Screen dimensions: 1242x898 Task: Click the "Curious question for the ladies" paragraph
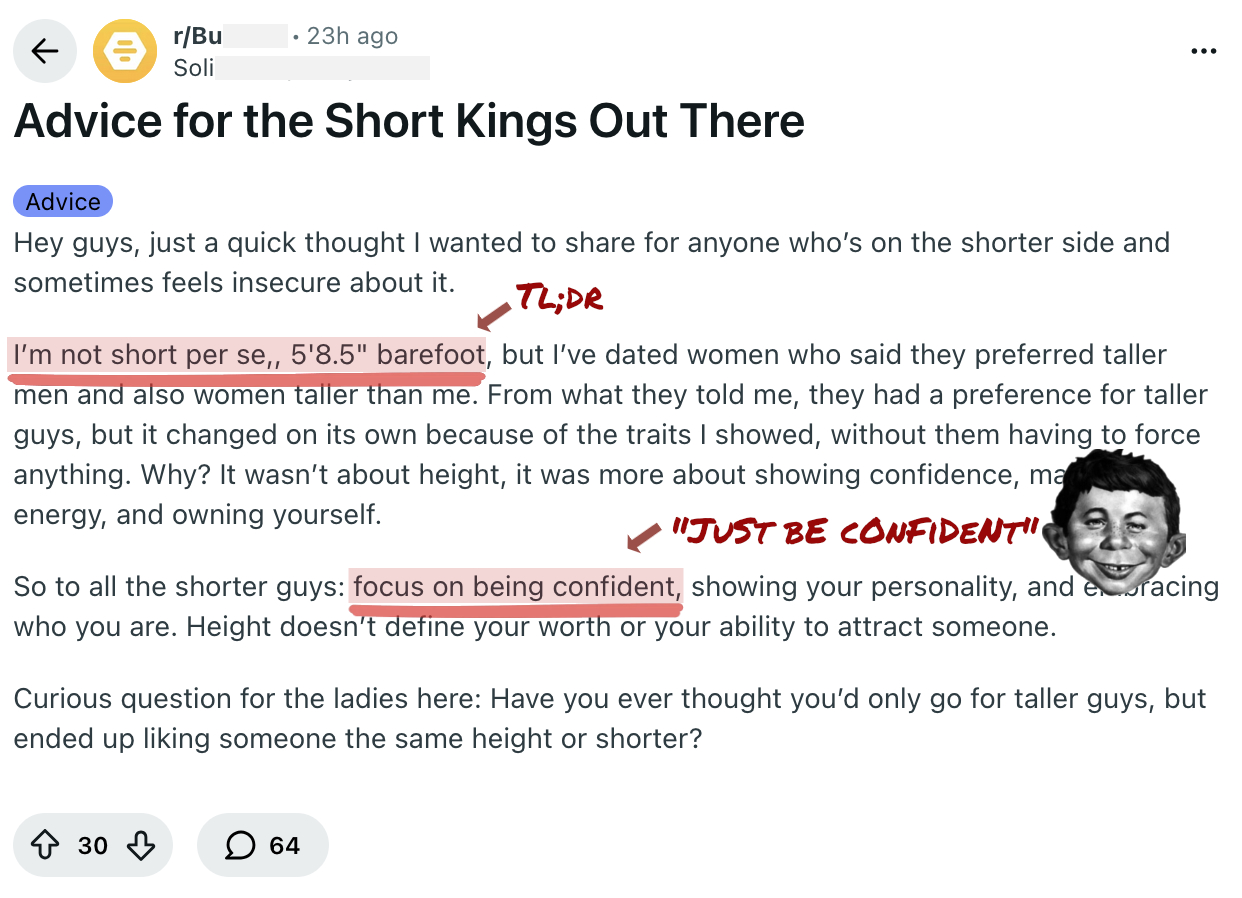(x=610, y=718)
